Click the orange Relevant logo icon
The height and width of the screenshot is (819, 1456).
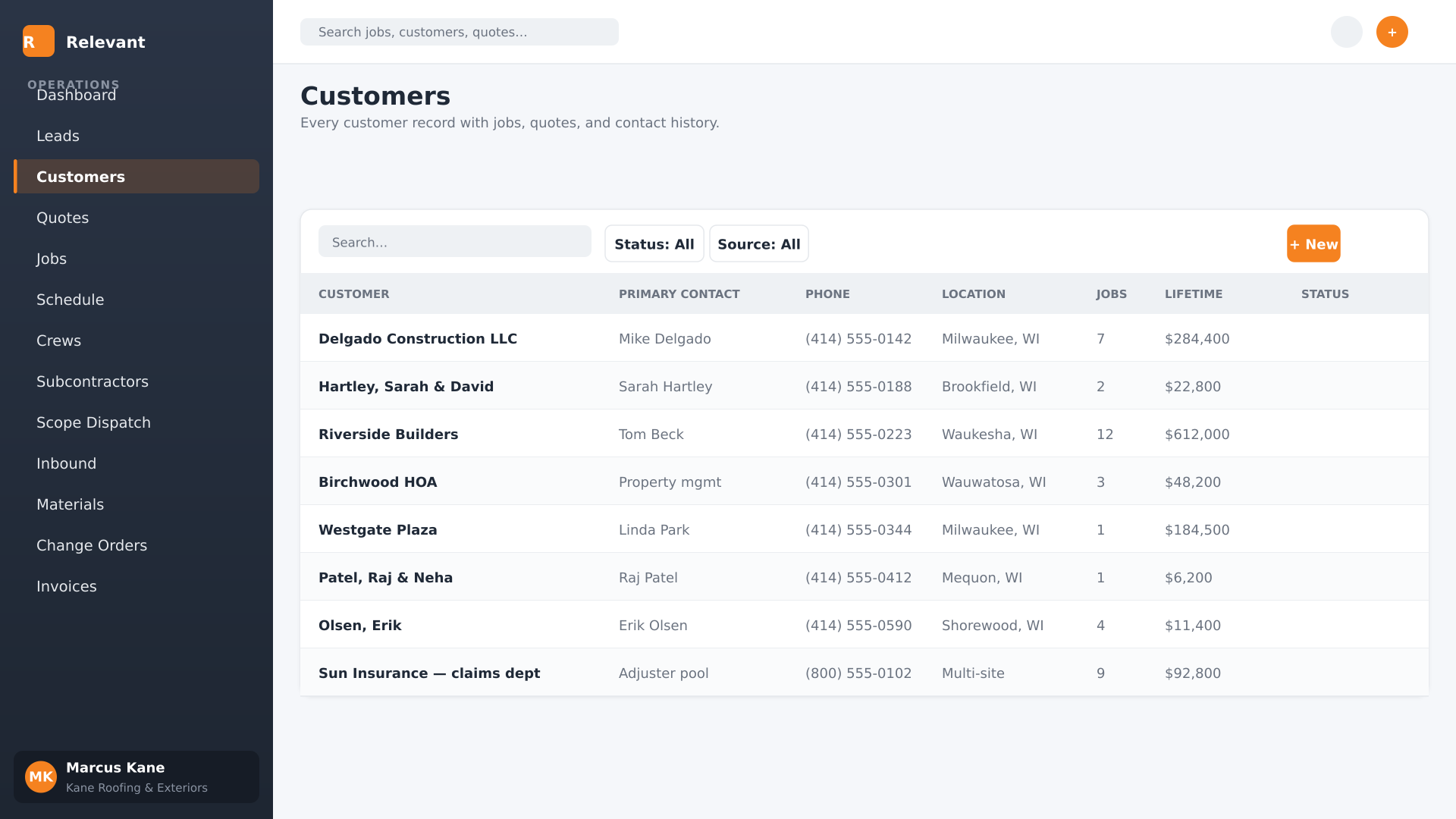point(39,41)
